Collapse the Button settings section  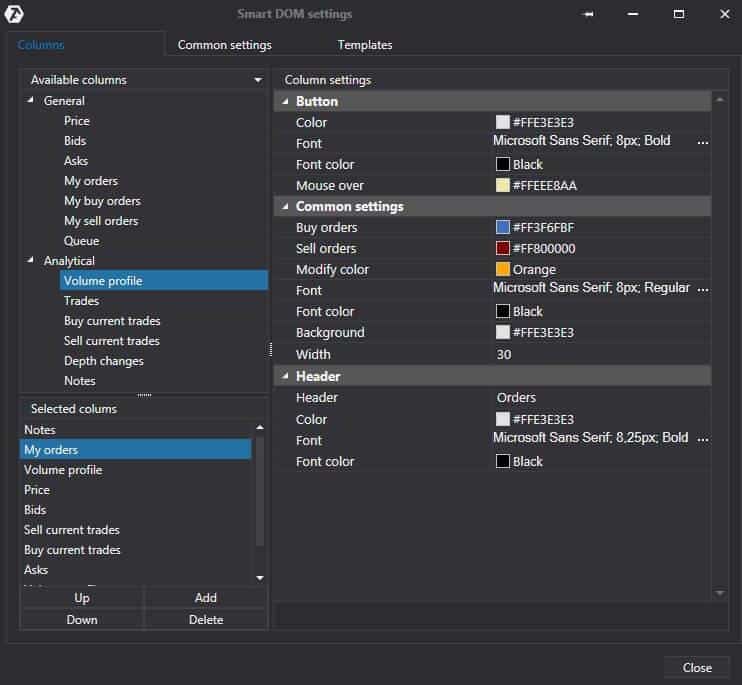click(x=285, y=102)
